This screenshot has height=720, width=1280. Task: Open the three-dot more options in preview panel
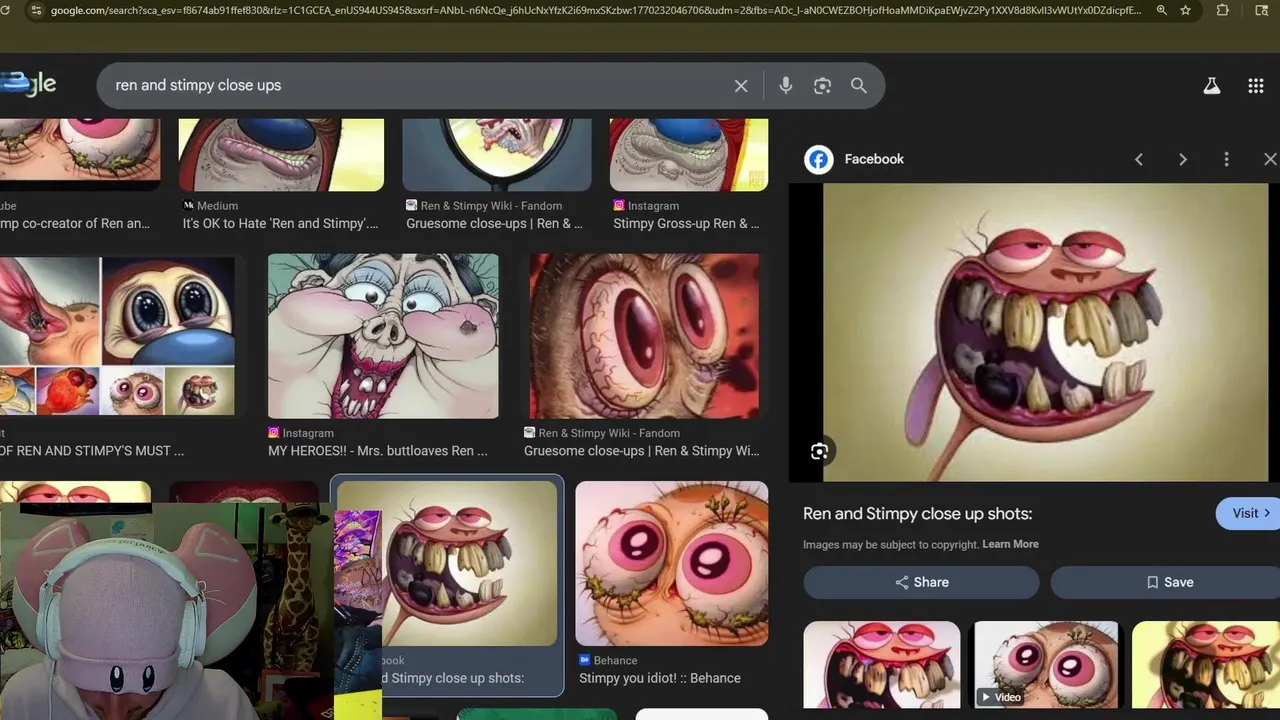pyautogui.click(x=1226, y=159)
